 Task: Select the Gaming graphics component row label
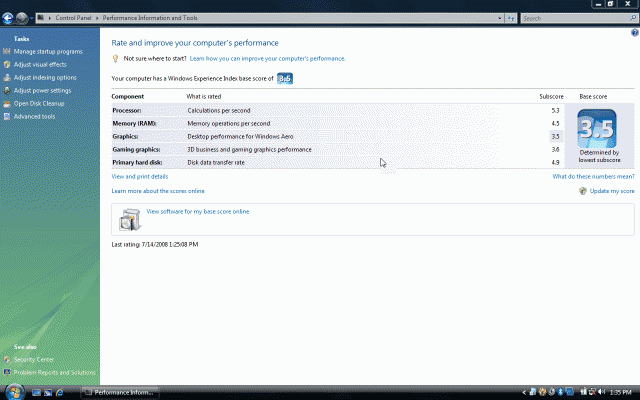[x=136, y=150]
